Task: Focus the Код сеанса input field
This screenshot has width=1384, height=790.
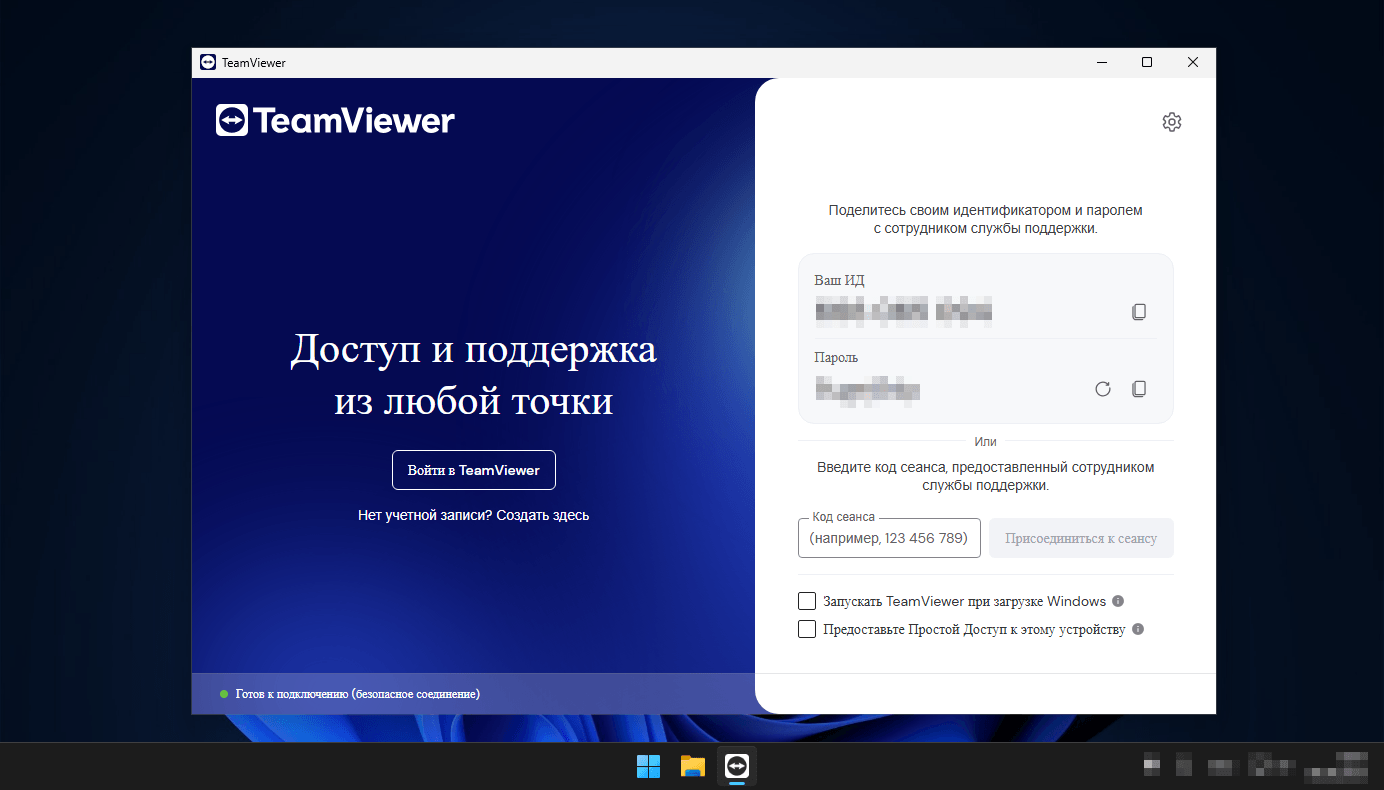Action: tap(889, 538)
